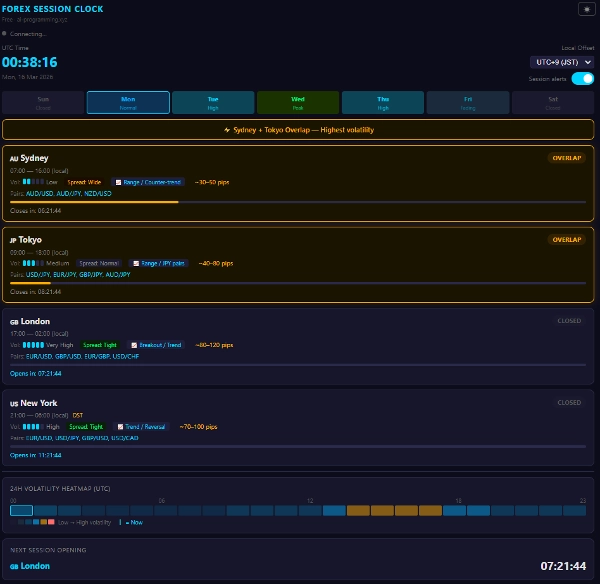Click the New York Spread Tight tag
This screenshot has width=600, height=584.
click(86, 427)
